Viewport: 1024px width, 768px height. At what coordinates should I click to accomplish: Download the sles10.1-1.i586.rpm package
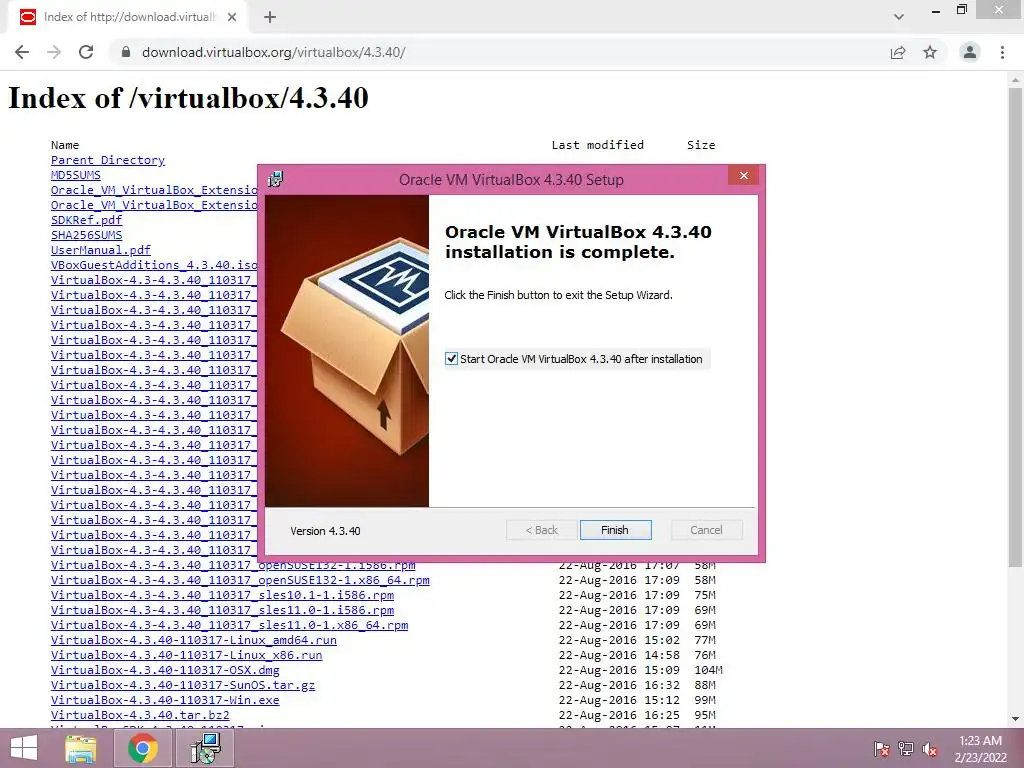pyautogui.click(x=223, y=595)
